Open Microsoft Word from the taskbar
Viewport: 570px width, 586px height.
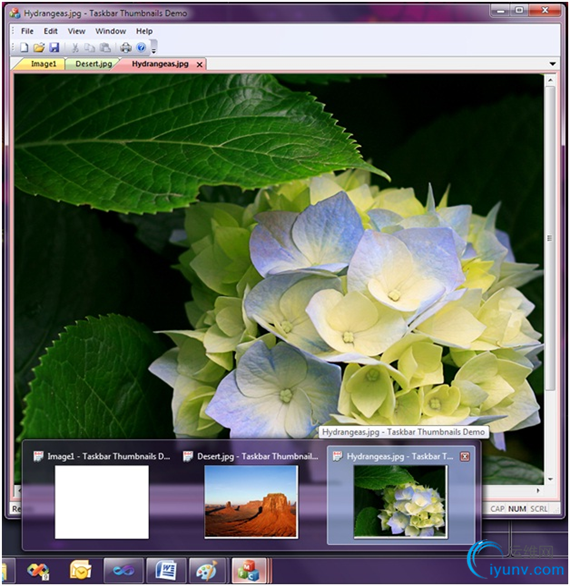166,570
